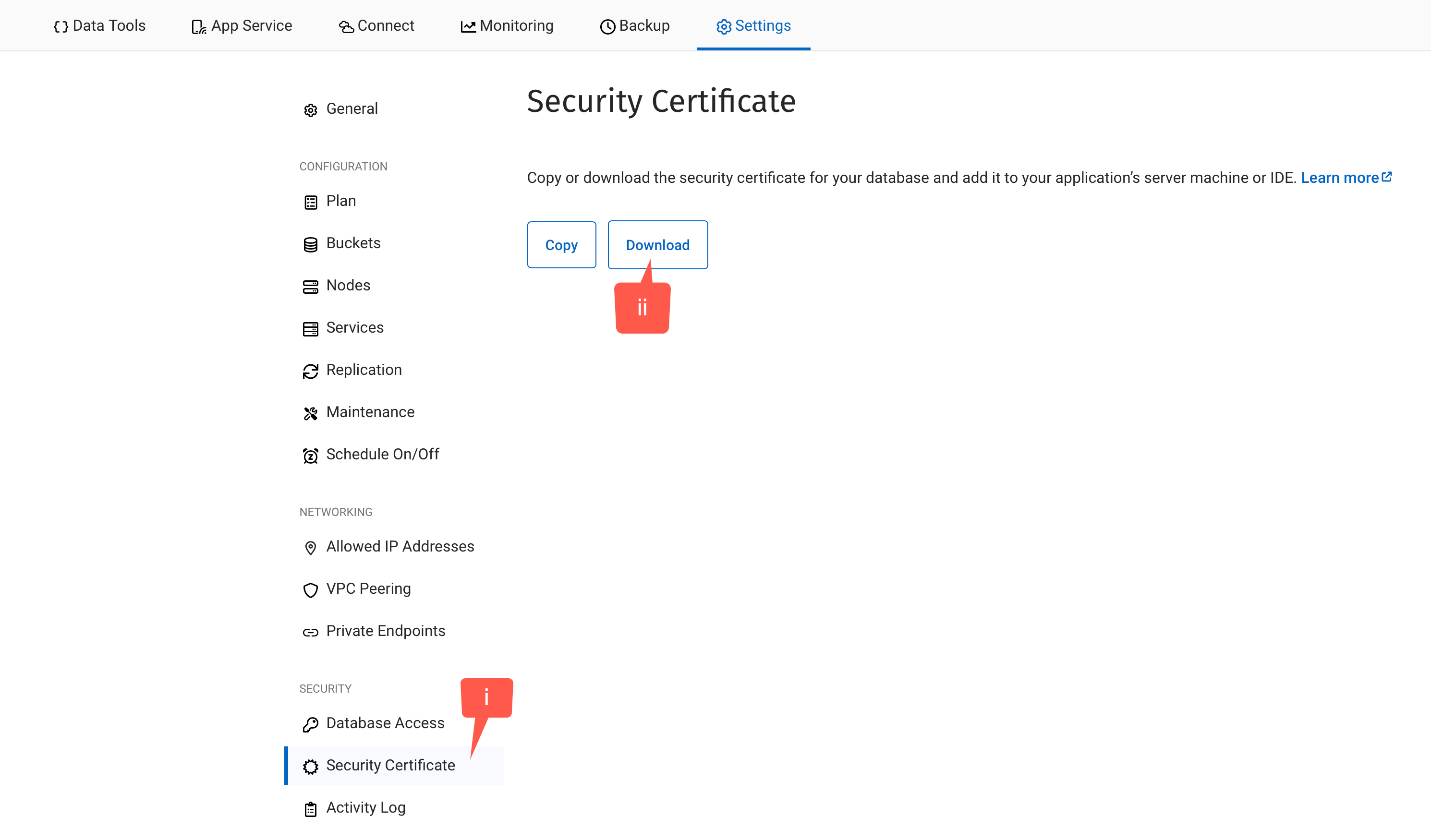Screen dimensions: 1431x840
Task: Click the Replication settings icon
Action: (x=311, y=370)
